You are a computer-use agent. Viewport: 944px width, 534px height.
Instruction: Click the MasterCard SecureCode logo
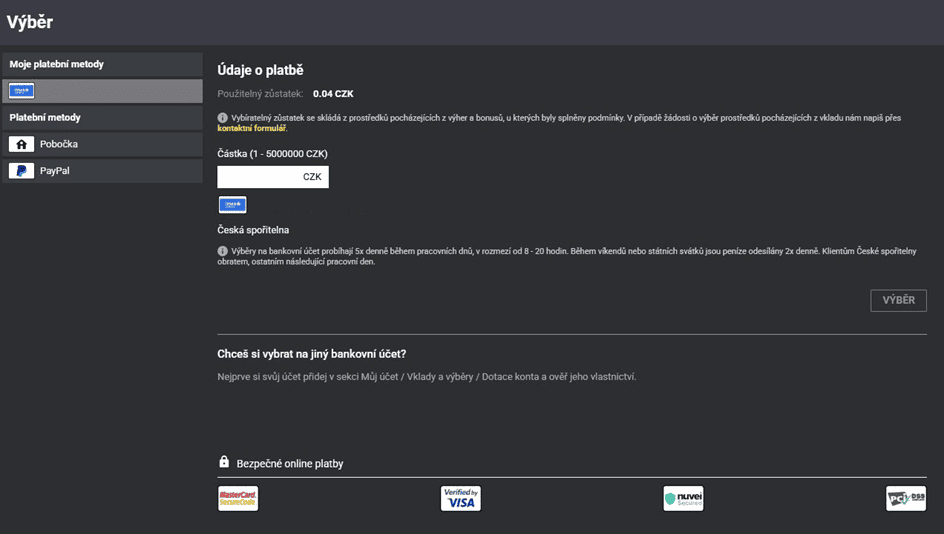click(238, 498)
